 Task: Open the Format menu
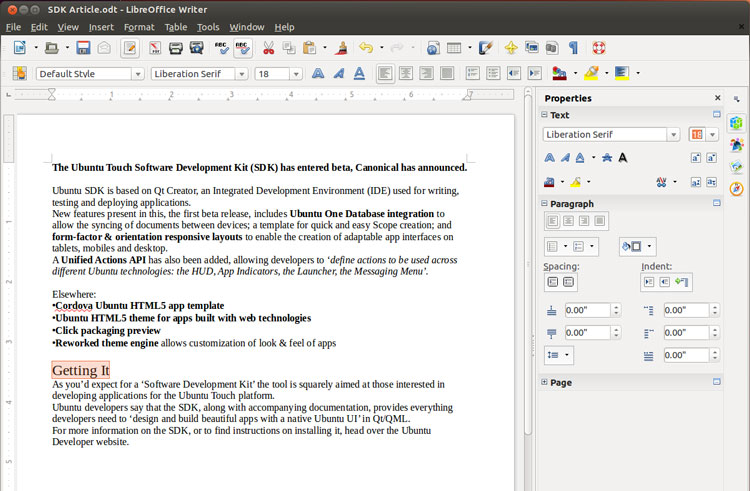[x=139, y=27]
